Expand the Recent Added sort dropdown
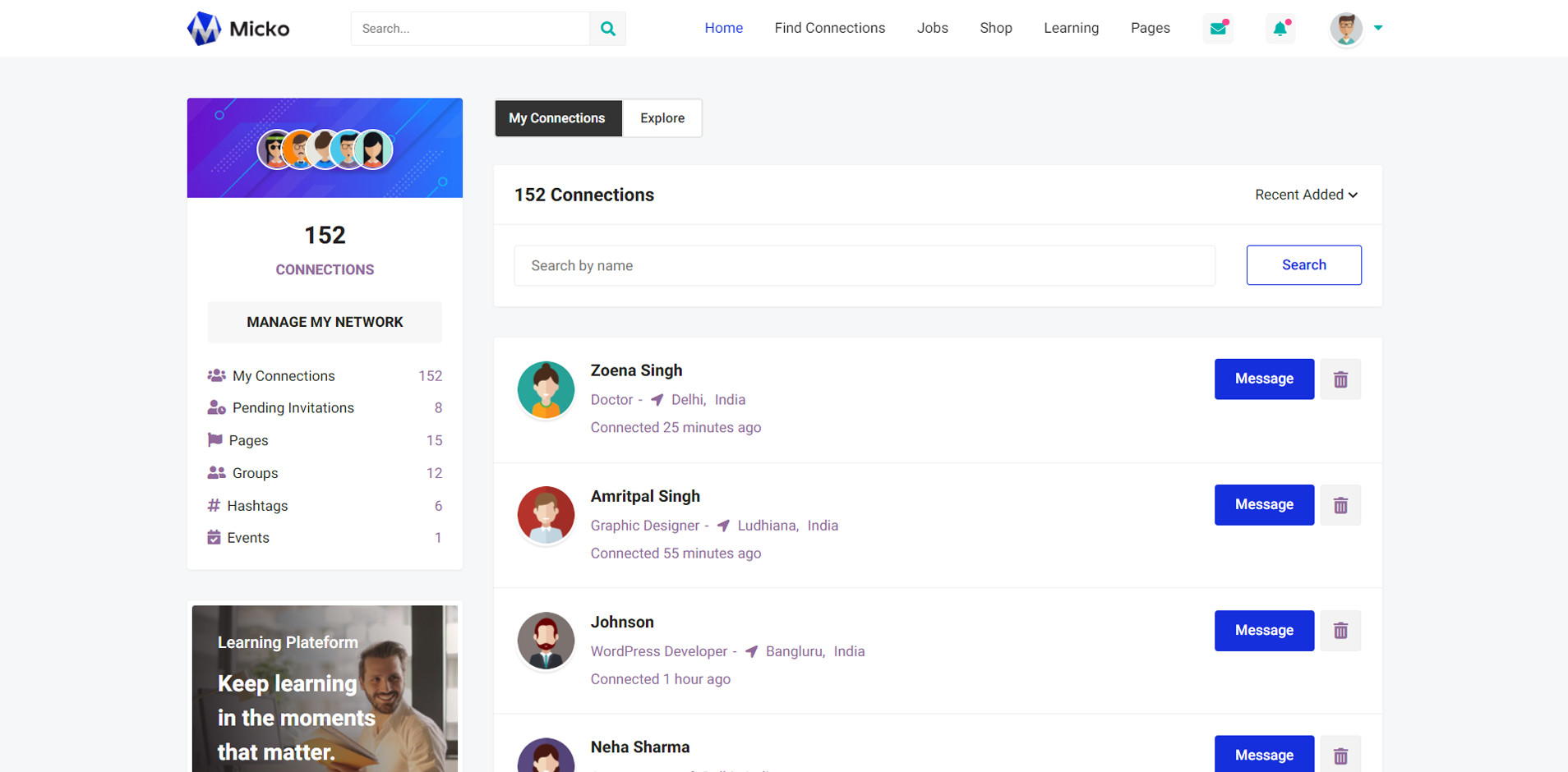 coord(1305,195)
